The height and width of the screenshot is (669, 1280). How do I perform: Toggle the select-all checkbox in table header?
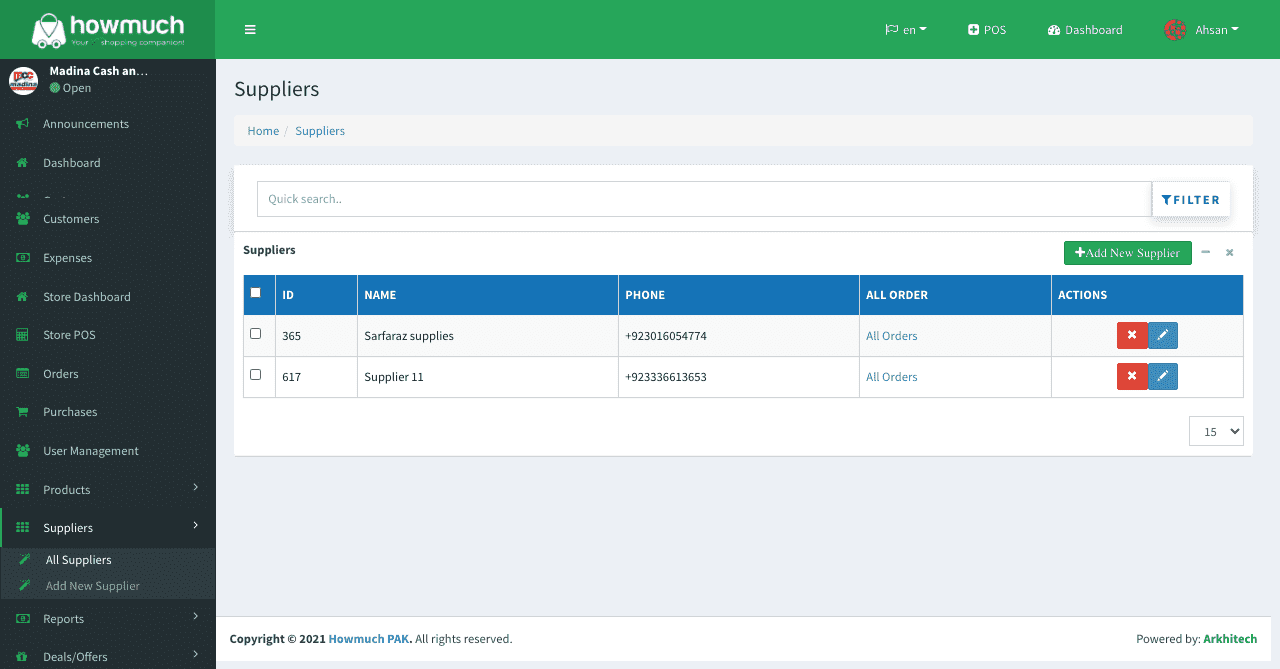(x=255, y=293)
